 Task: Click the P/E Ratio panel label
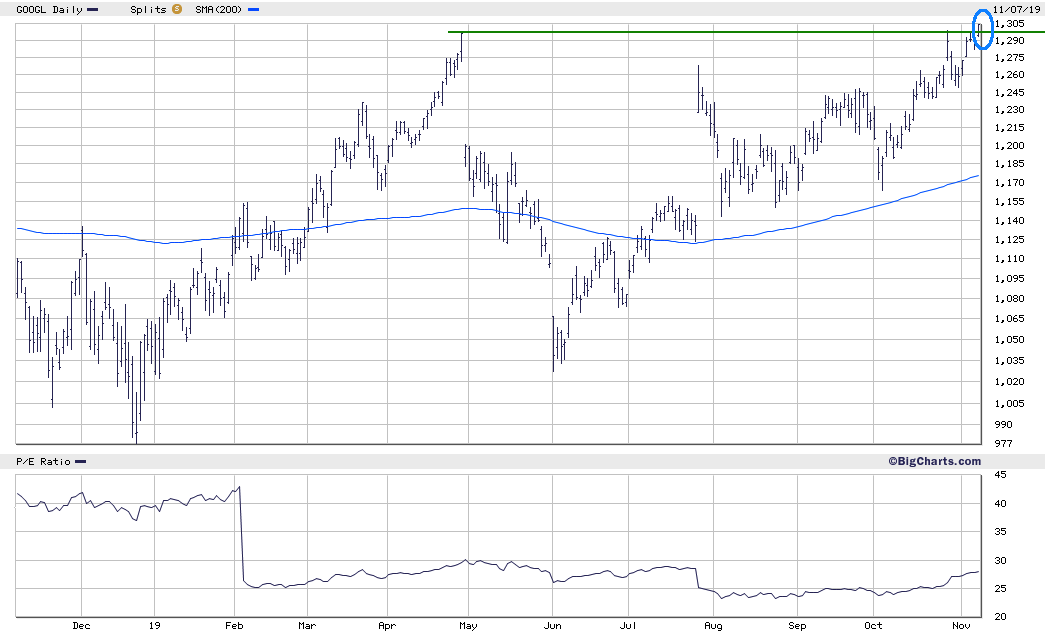pos(43,462)
